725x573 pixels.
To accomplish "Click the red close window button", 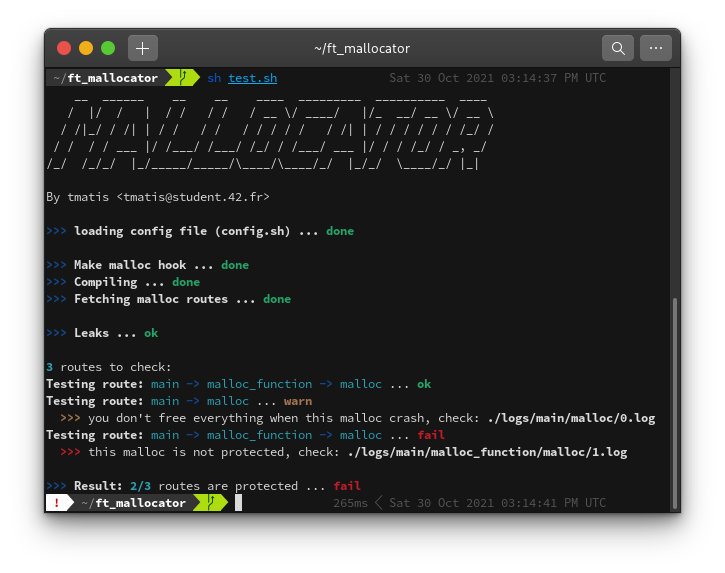I will (x=64, y=48).
